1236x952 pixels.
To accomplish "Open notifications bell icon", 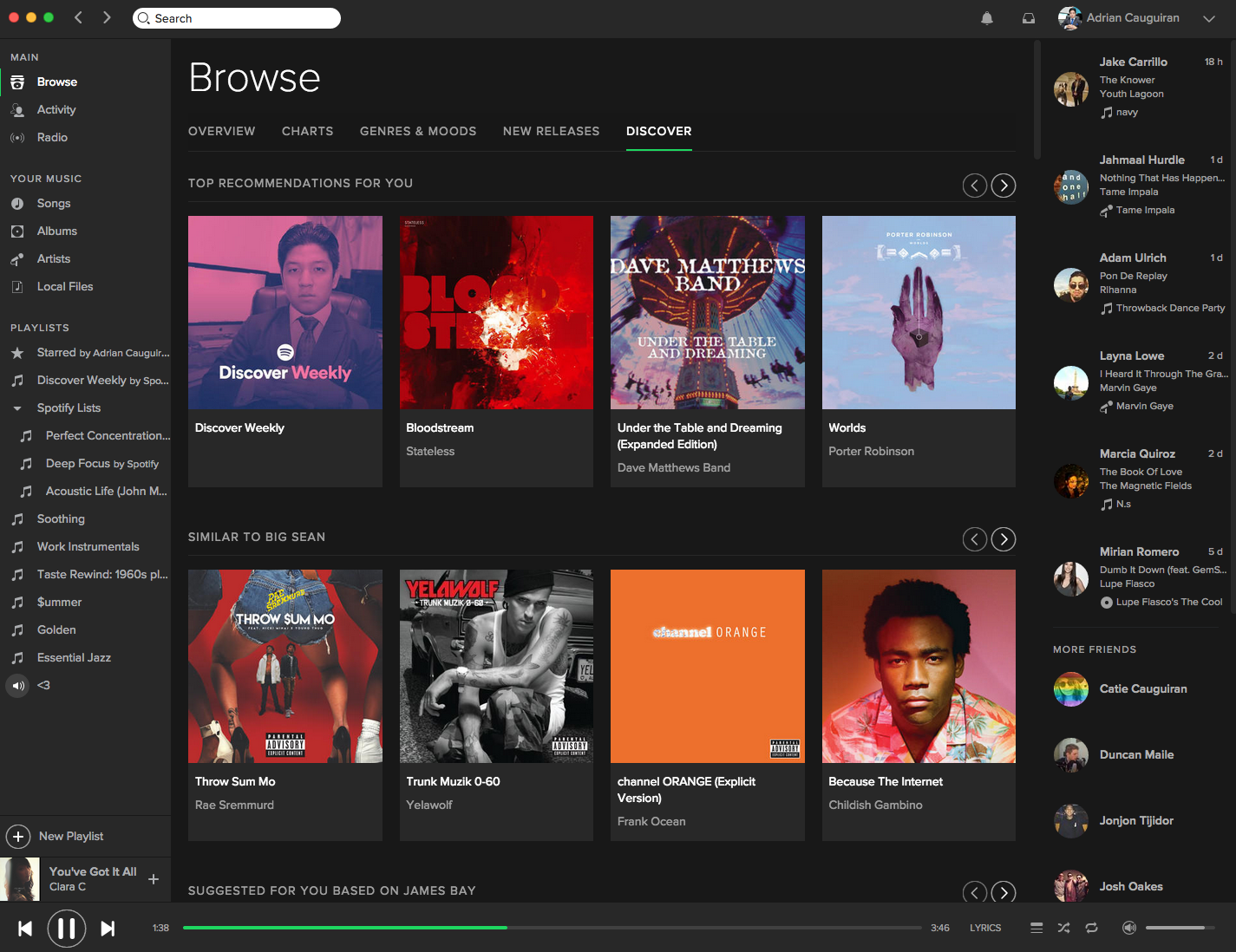I will point(987,18).
